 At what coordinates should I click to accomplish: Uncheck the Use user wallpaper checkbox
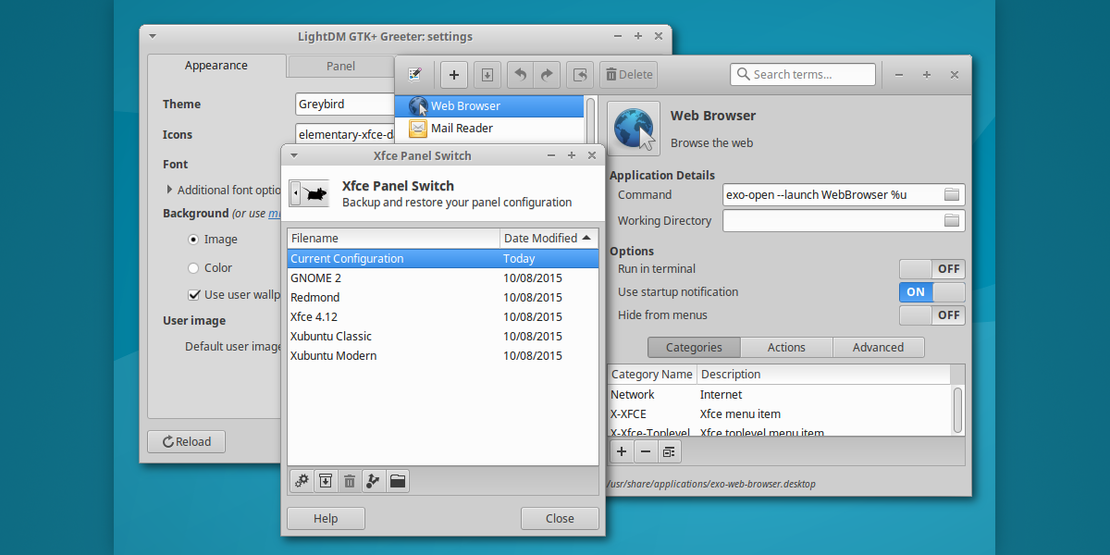(194, 295)
